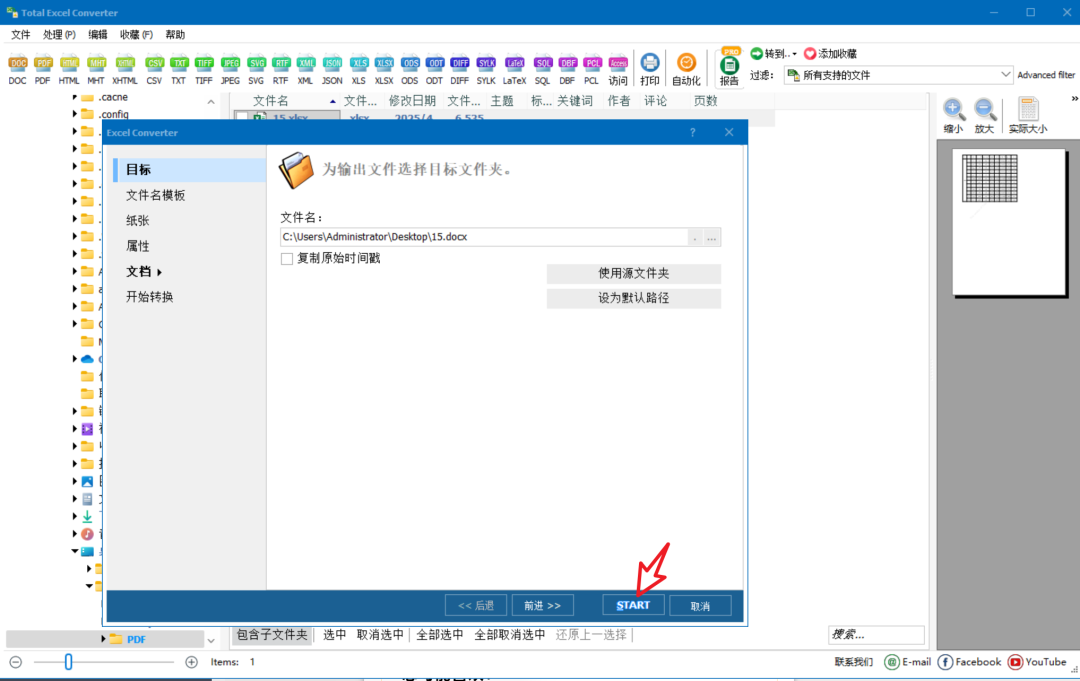Open the 文件 menu
Image resolution: width=1080 pixels, height=681 pixels.
(21, 34)
